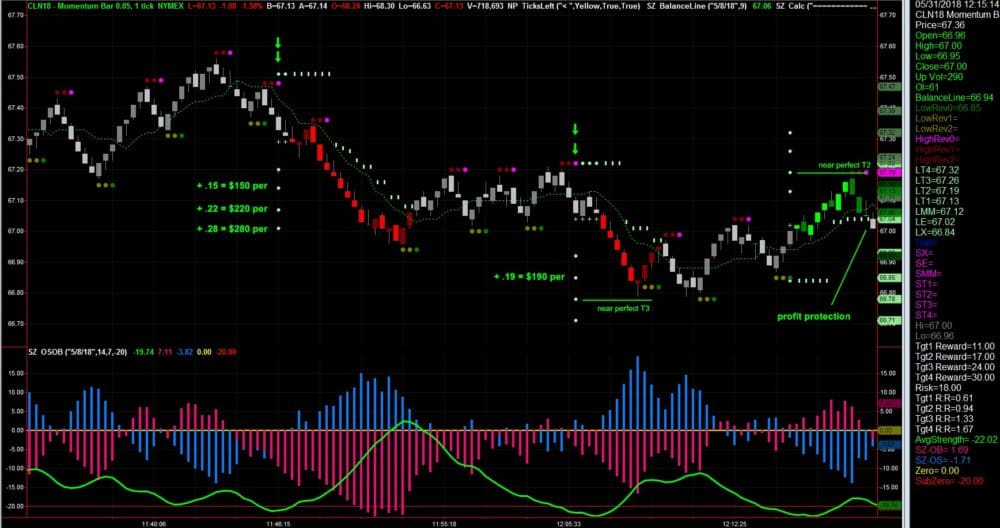Viewport: 1000px width, 528px height.
Task: Click the 11:46:15 time axis label
Action: coord(280,523)
